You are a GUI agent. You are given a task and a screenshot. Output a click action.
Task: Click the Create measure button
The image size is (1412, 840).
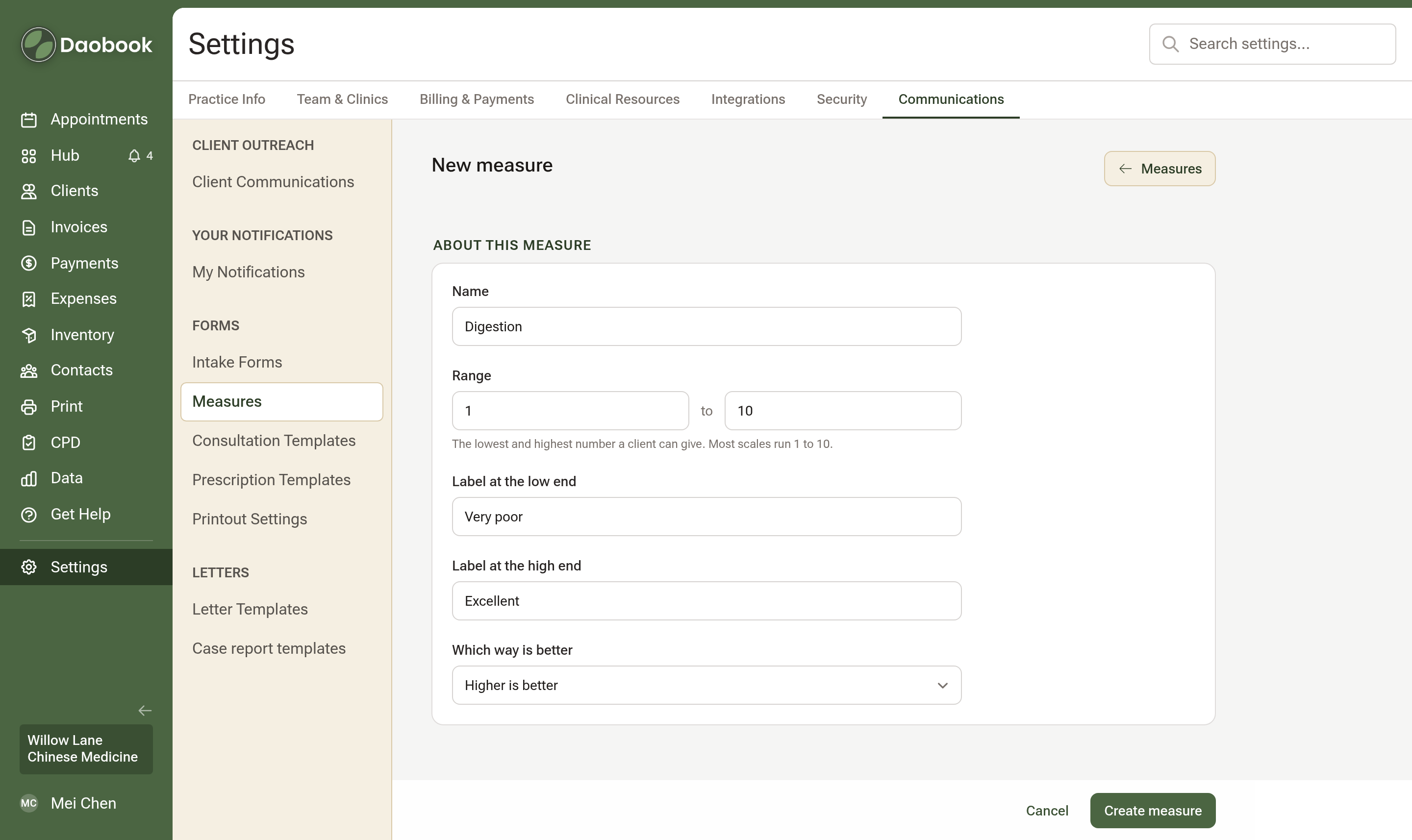(x=1153, y=811)
